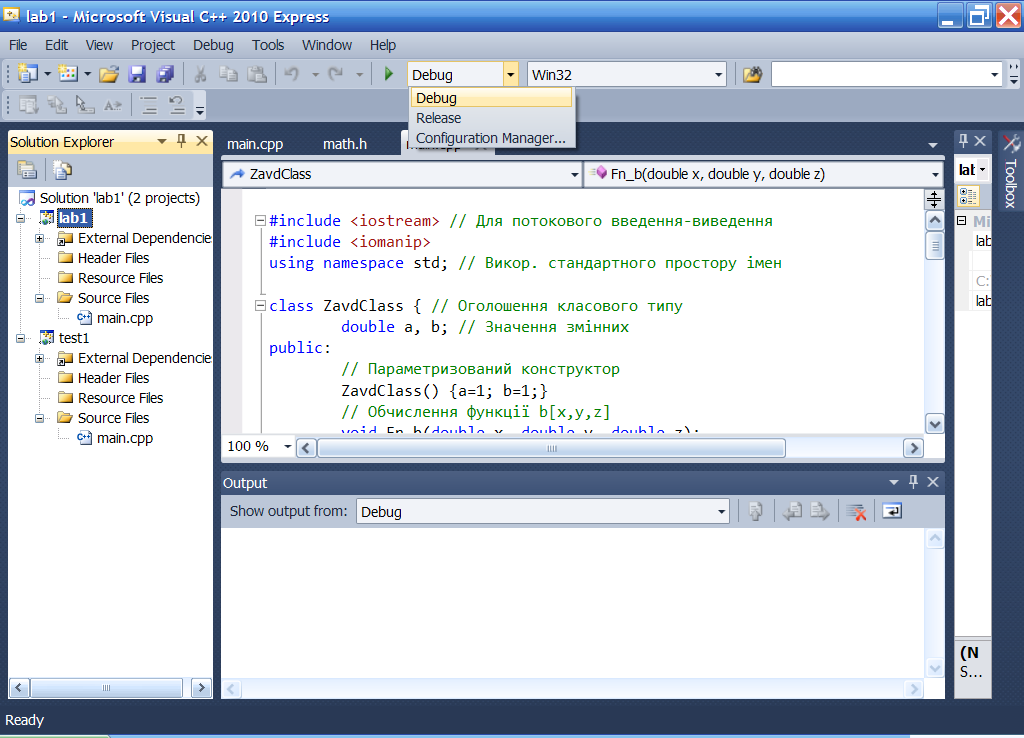
Task: Click the Find in Files icon
Action: click(752, 74)
